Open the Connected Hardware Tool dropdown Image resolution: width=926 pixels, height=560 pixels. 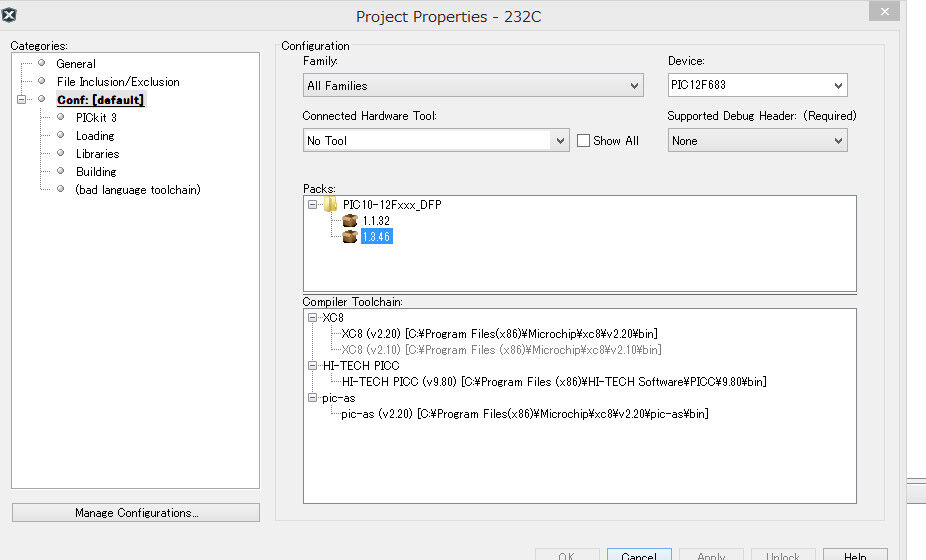point(436,141)
